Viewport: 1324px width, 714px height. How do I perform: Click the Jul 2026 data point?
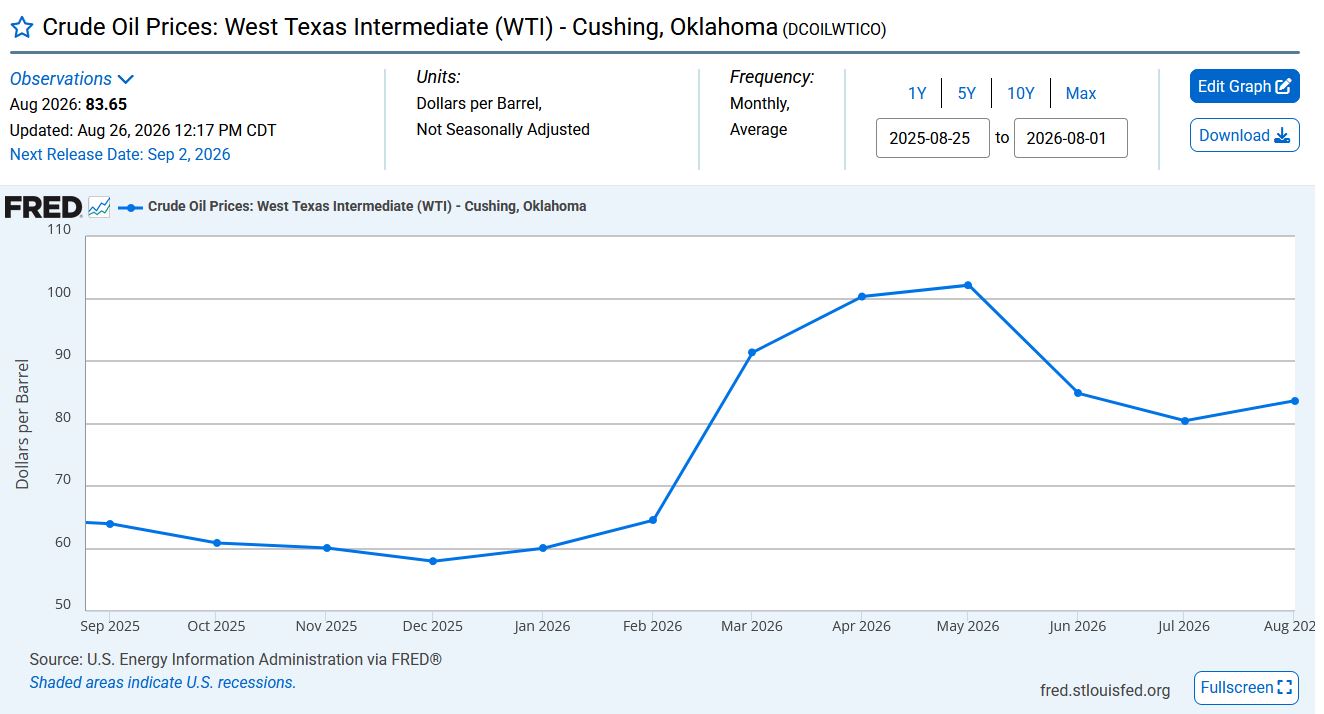coord(1185,421)
